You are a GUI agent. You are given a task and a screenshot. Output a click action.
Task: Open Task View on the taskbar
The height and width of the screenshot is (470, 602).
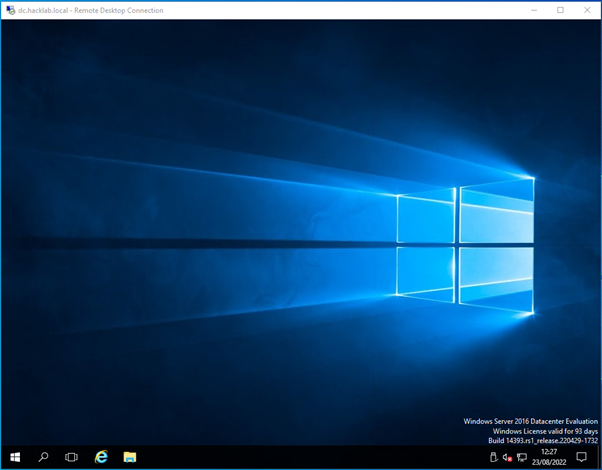71,457
